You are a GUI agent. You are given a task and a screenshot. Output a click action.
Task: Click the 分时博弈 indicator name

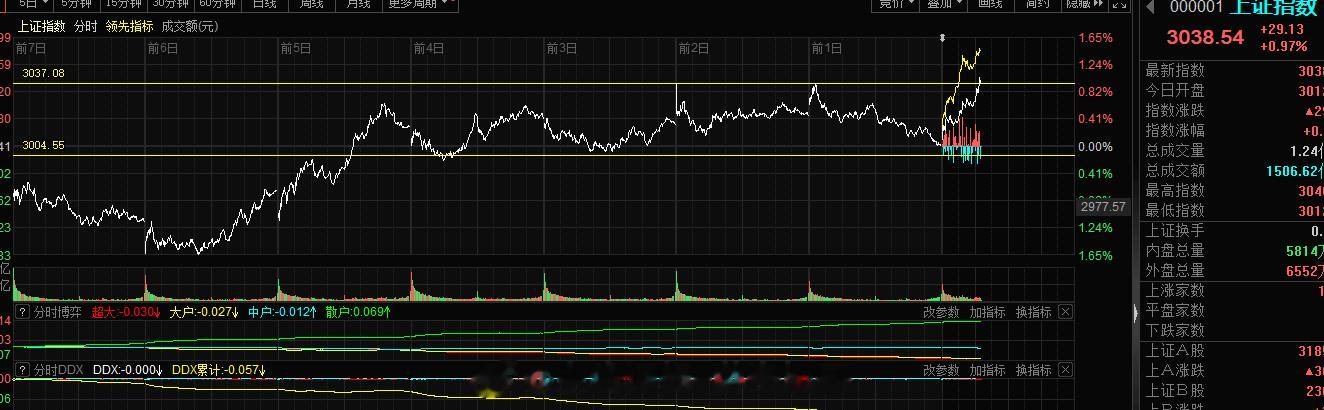[58, 312]
